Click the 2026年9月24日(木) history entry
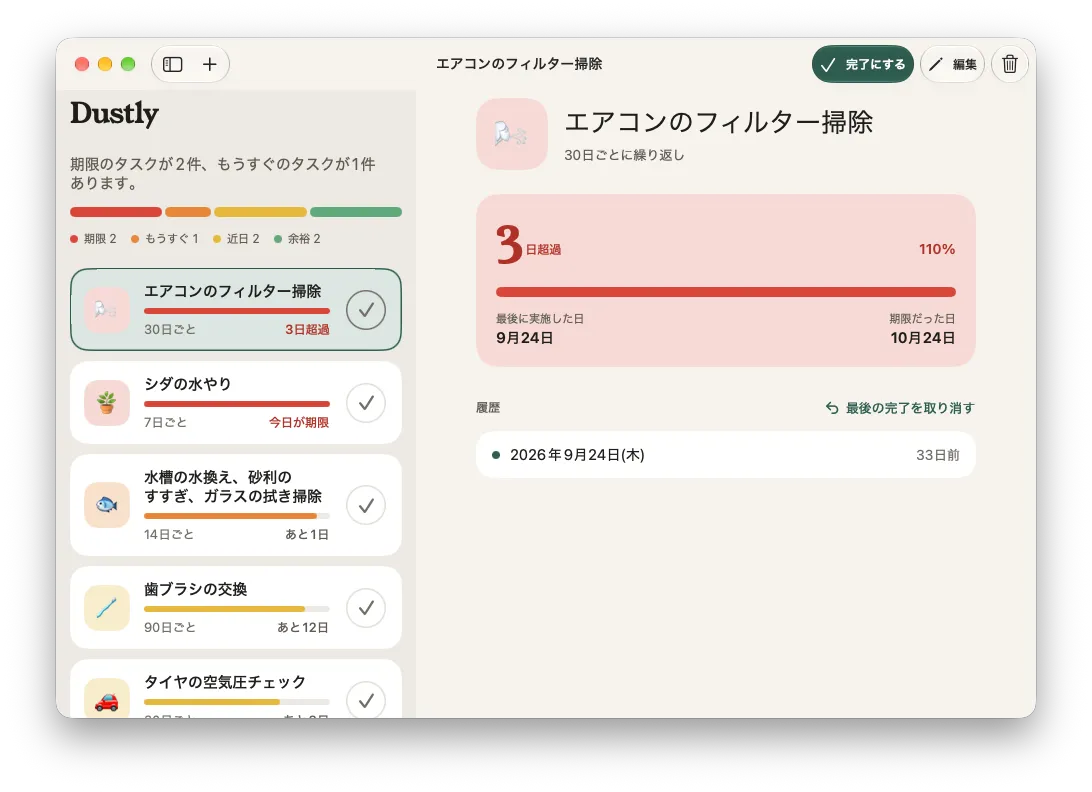The width and height of the screenshot is (1092, 792). (726, 455)
